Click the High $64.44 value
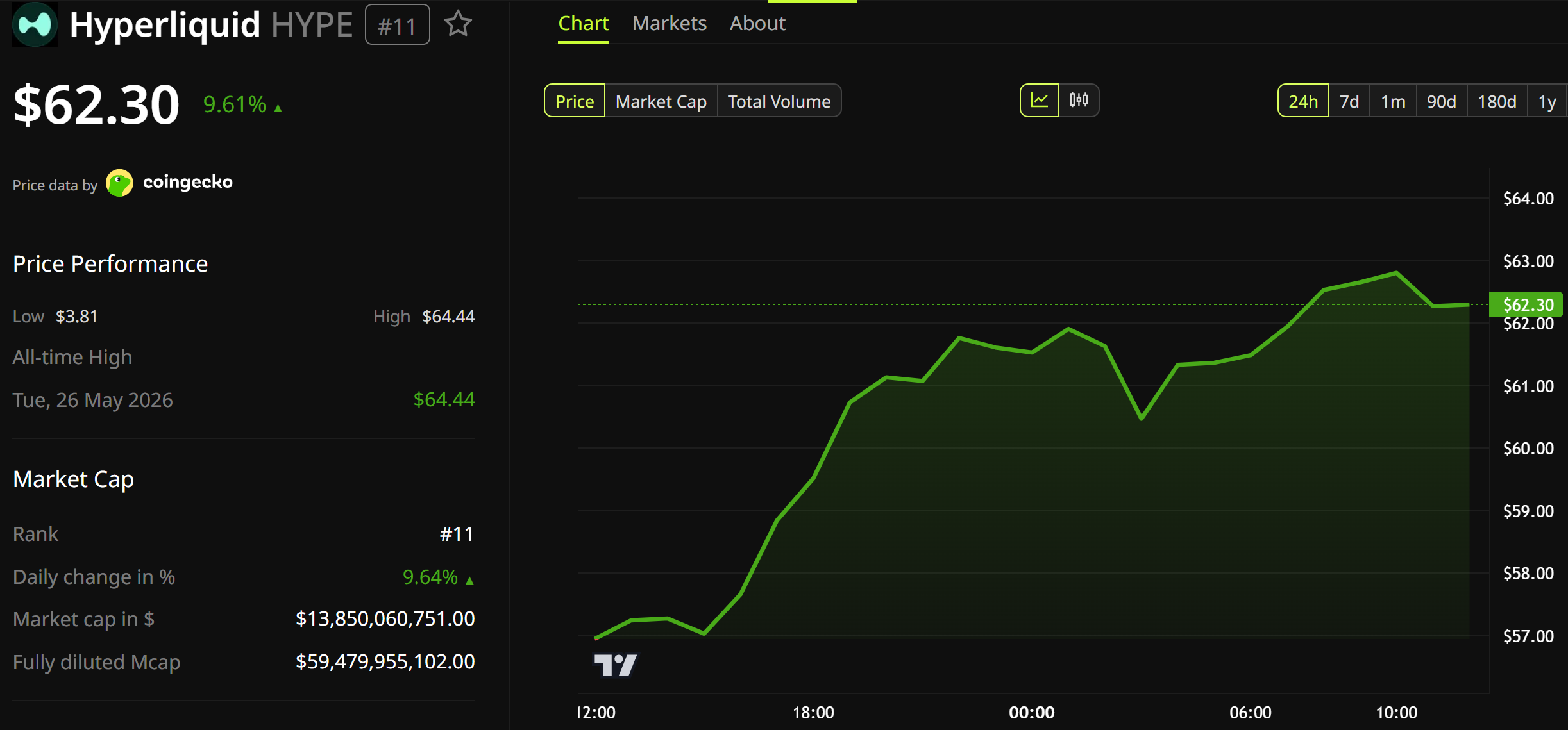 click(448, 317)
